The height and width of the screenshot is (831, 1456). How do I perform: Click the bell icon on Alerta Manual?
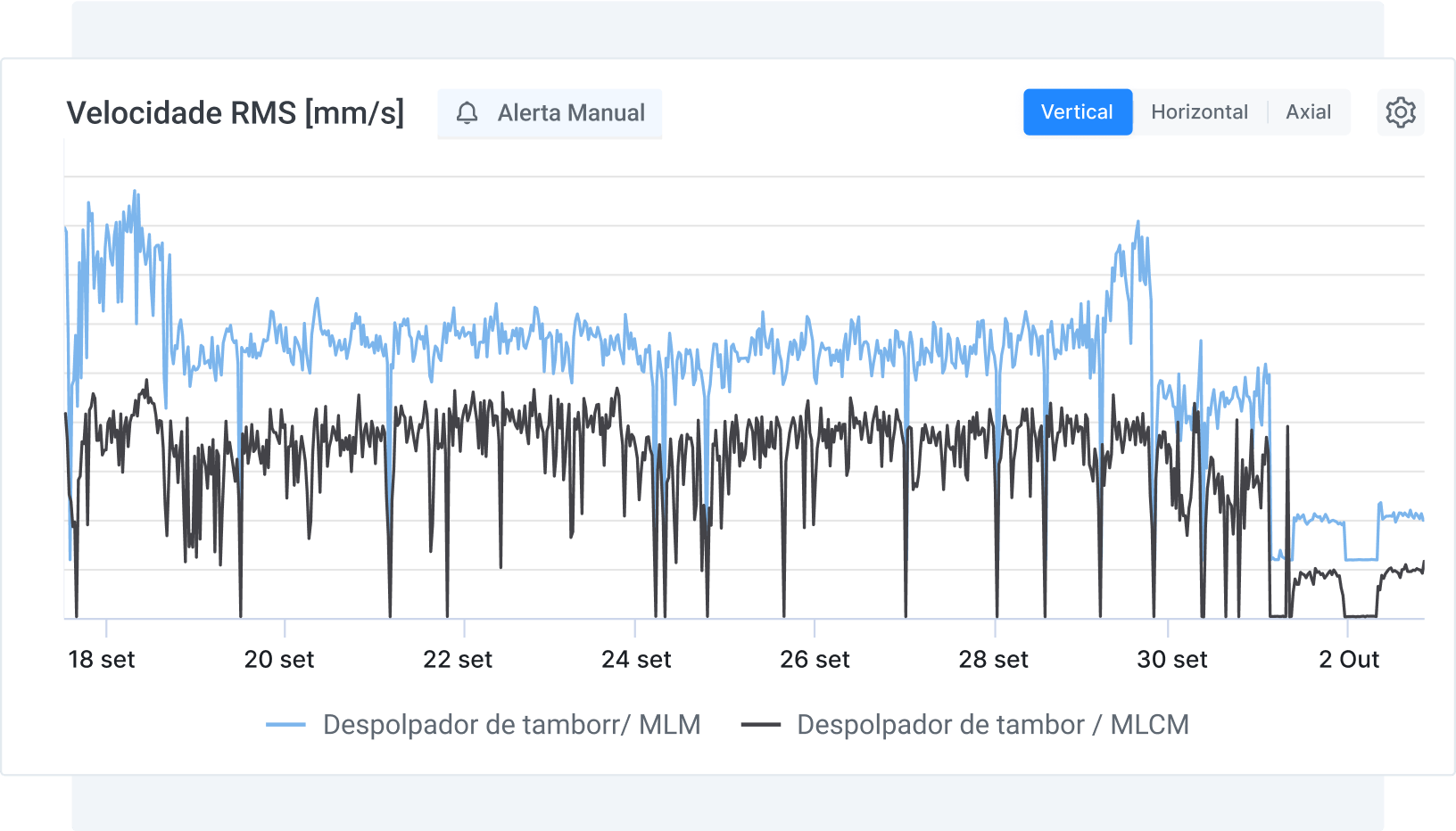click(x=467, y=113)
